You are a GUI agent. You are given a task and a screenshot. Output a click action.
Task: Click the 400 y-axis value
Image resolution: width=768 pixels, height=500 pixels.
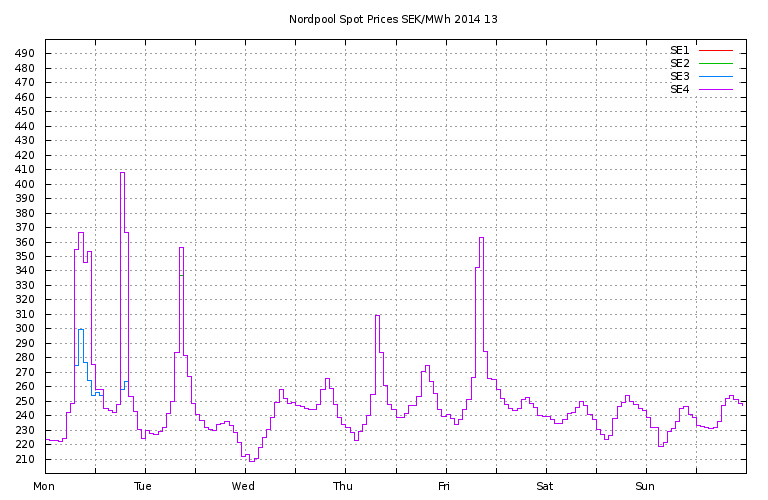(x=24, y=184)
